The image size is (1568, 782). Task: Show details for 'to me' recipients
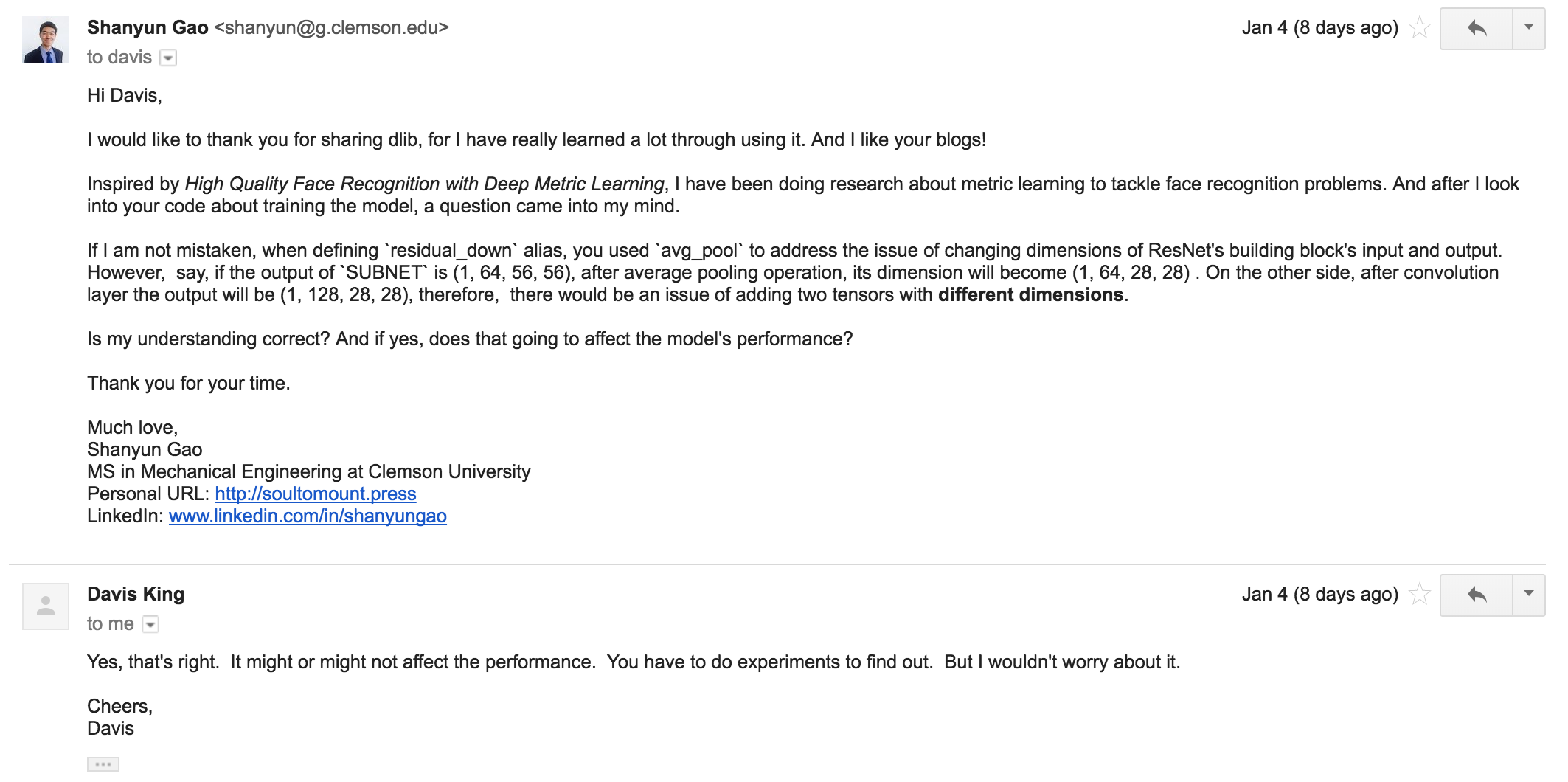pos(150,625)
